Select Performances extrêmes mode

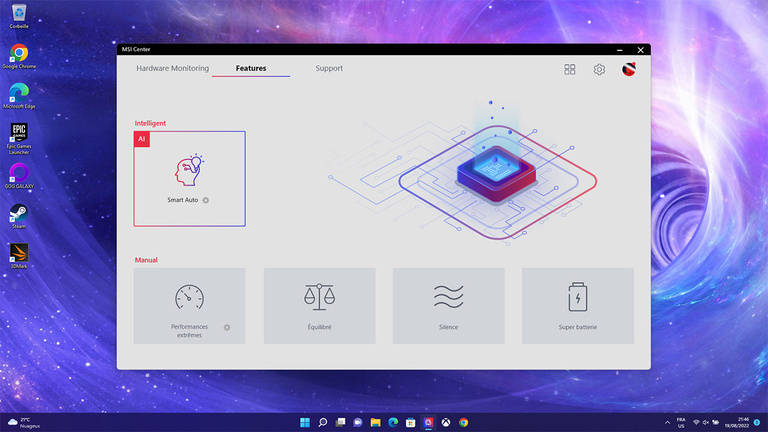pos(190,306)
